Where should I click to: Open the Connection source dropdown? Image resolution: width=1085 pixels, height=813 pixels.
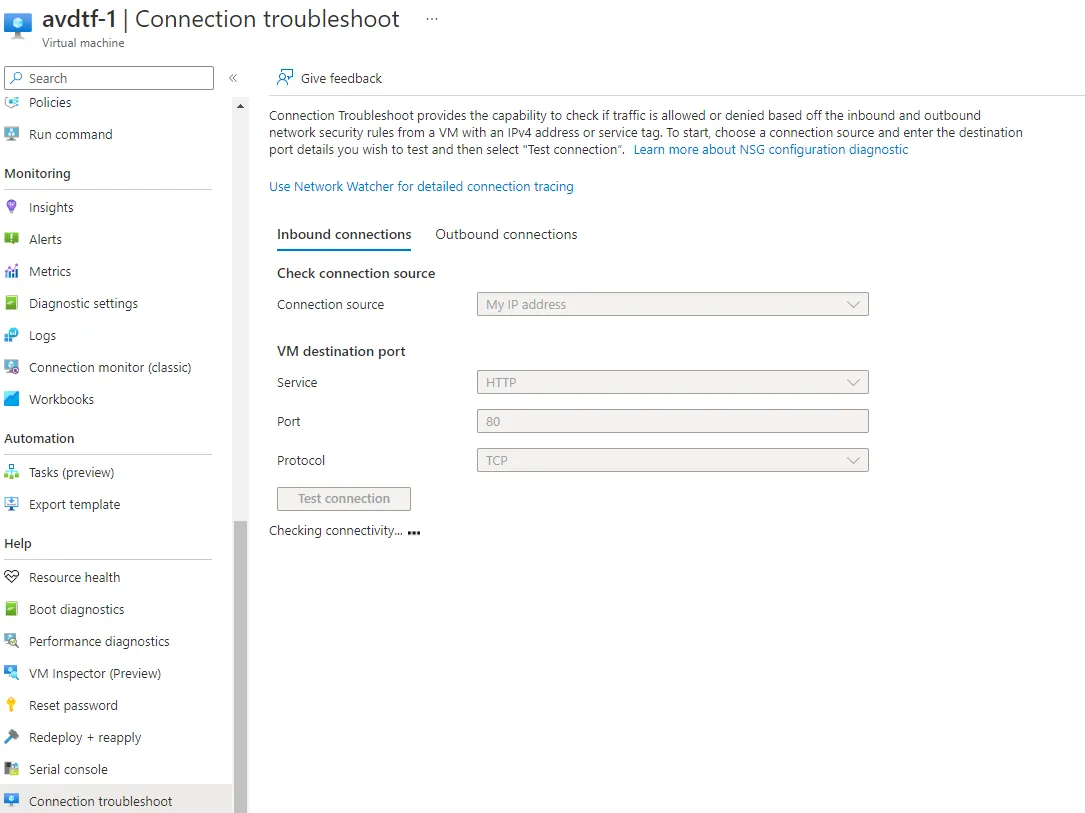[x=672, y=304]
